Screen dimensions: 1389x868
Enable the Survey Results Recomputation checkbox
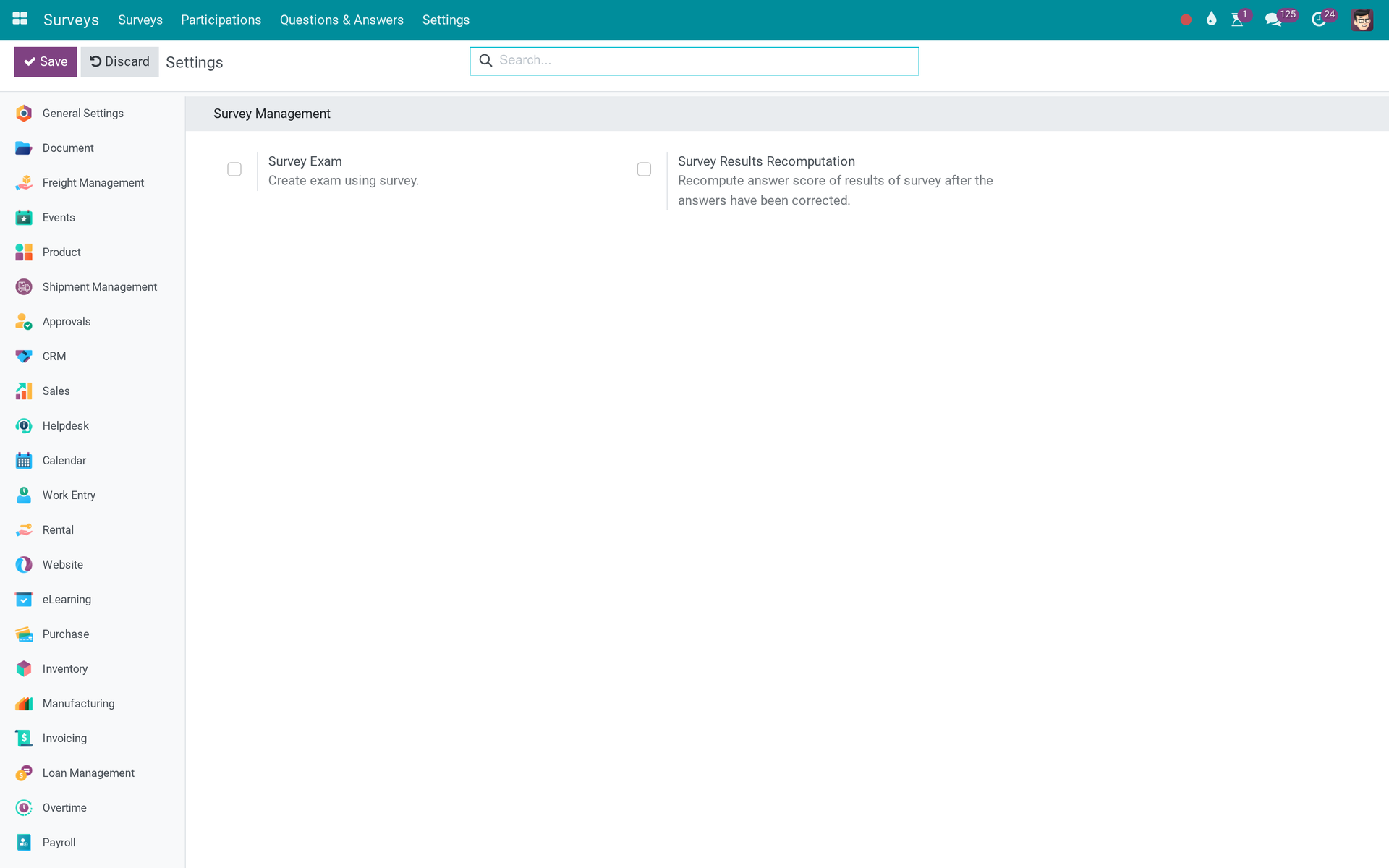tap(644, 169)
